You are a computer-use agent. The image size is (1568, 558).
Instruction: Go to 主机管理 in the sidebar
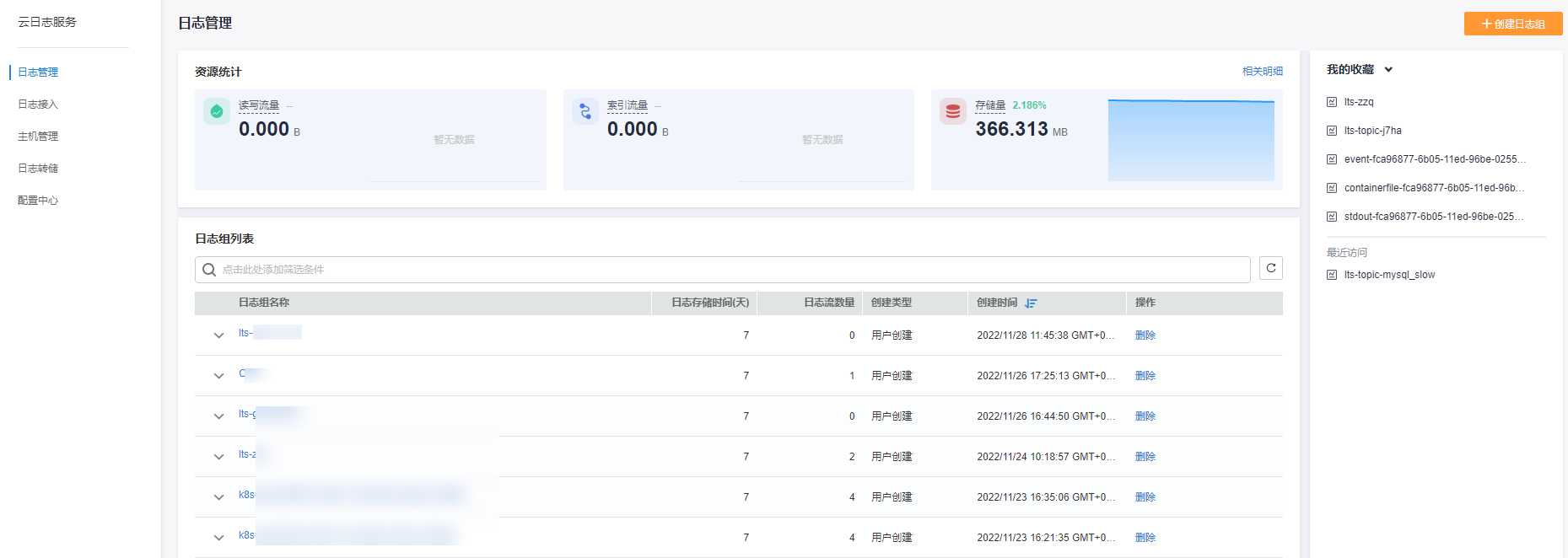(38, 137)
